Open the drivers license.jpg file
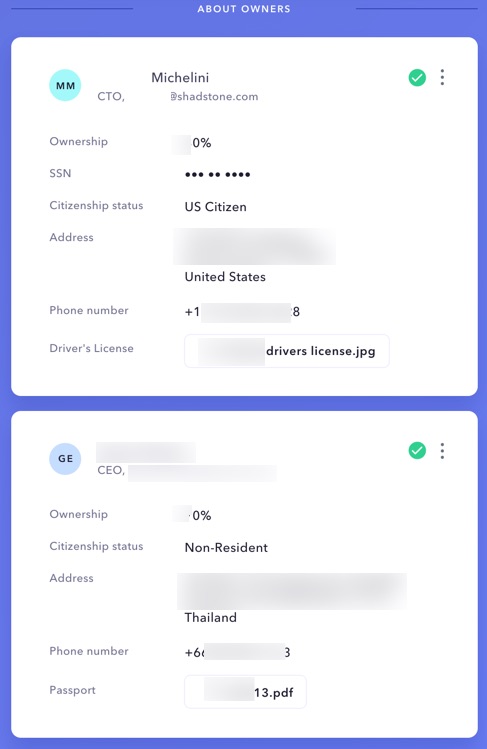This screenshot has width=487, height=749. point(287,351)
